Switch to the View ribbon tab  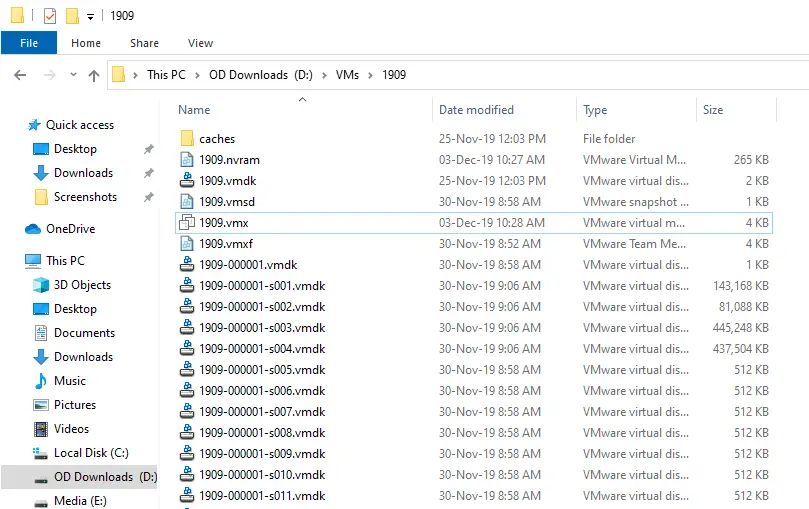tap(200, 43)
